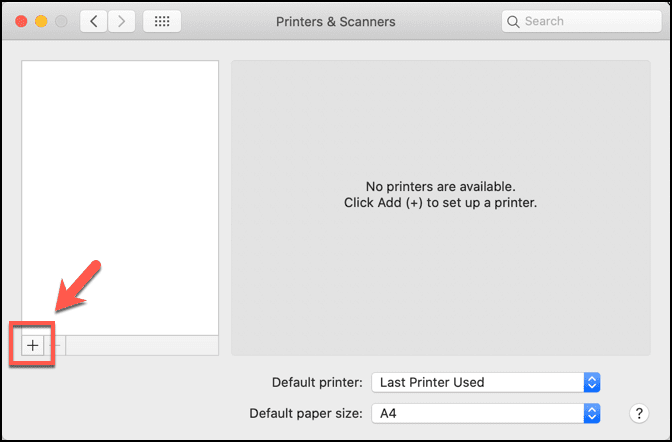Image resolution: width=672 pixels, height=442 pixels.
Task: Click the Remove (−) printer button
Action: 56,345
